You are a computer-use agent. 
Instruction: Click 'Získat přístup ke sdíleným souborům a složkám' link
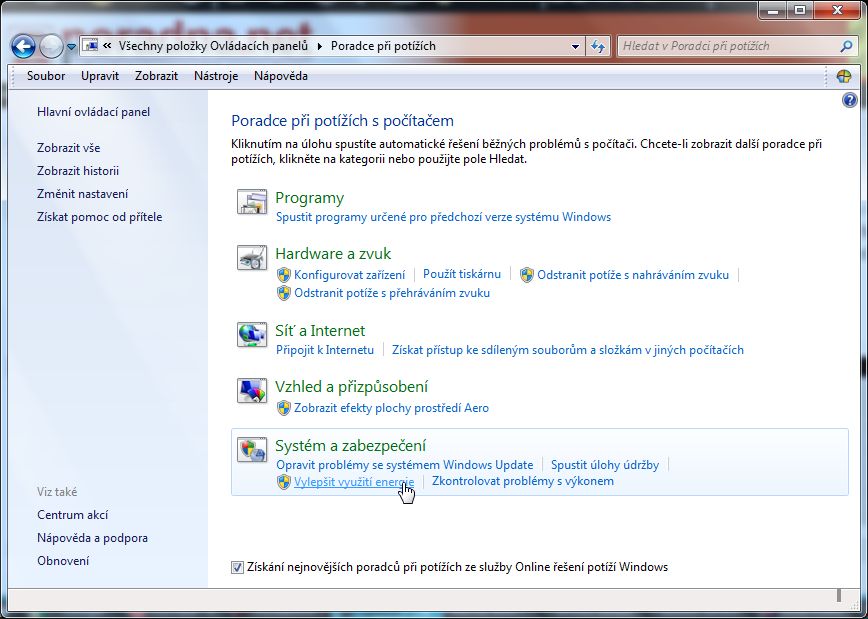tap(568, 350)
